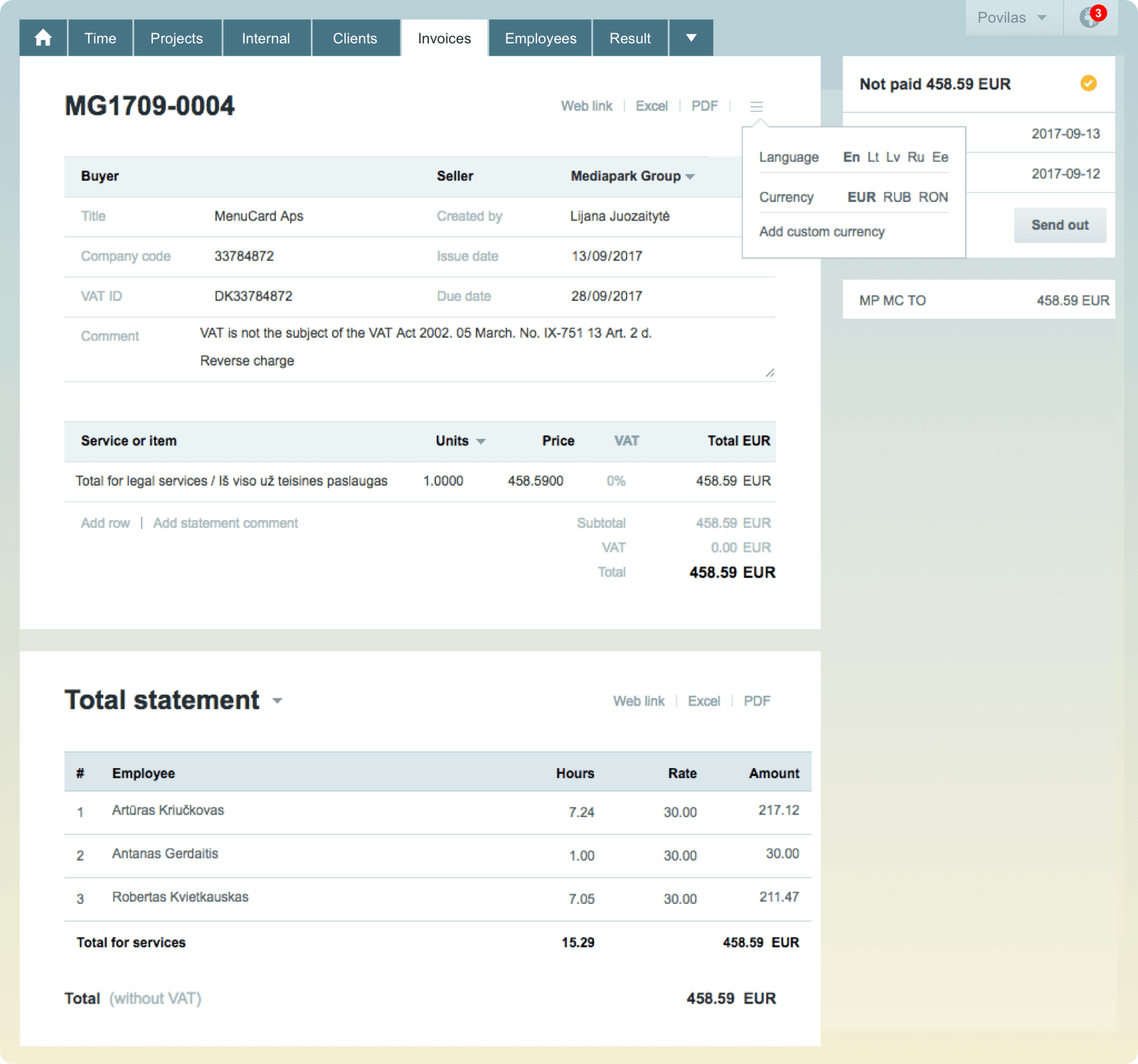Switch currency to RUB
1138x1064 pixels.
coord(897,198)
